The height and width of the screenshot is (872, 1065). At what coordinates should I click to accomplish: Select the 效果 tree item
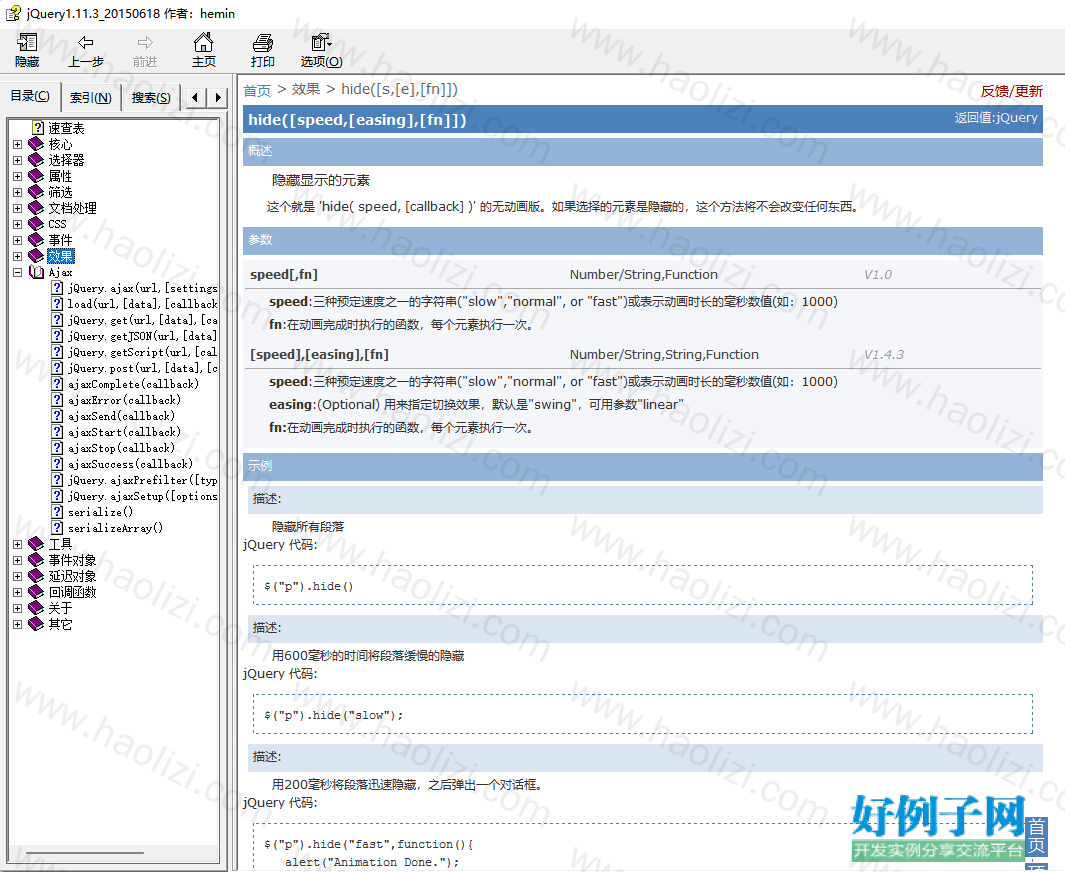[x=60, y=256]
